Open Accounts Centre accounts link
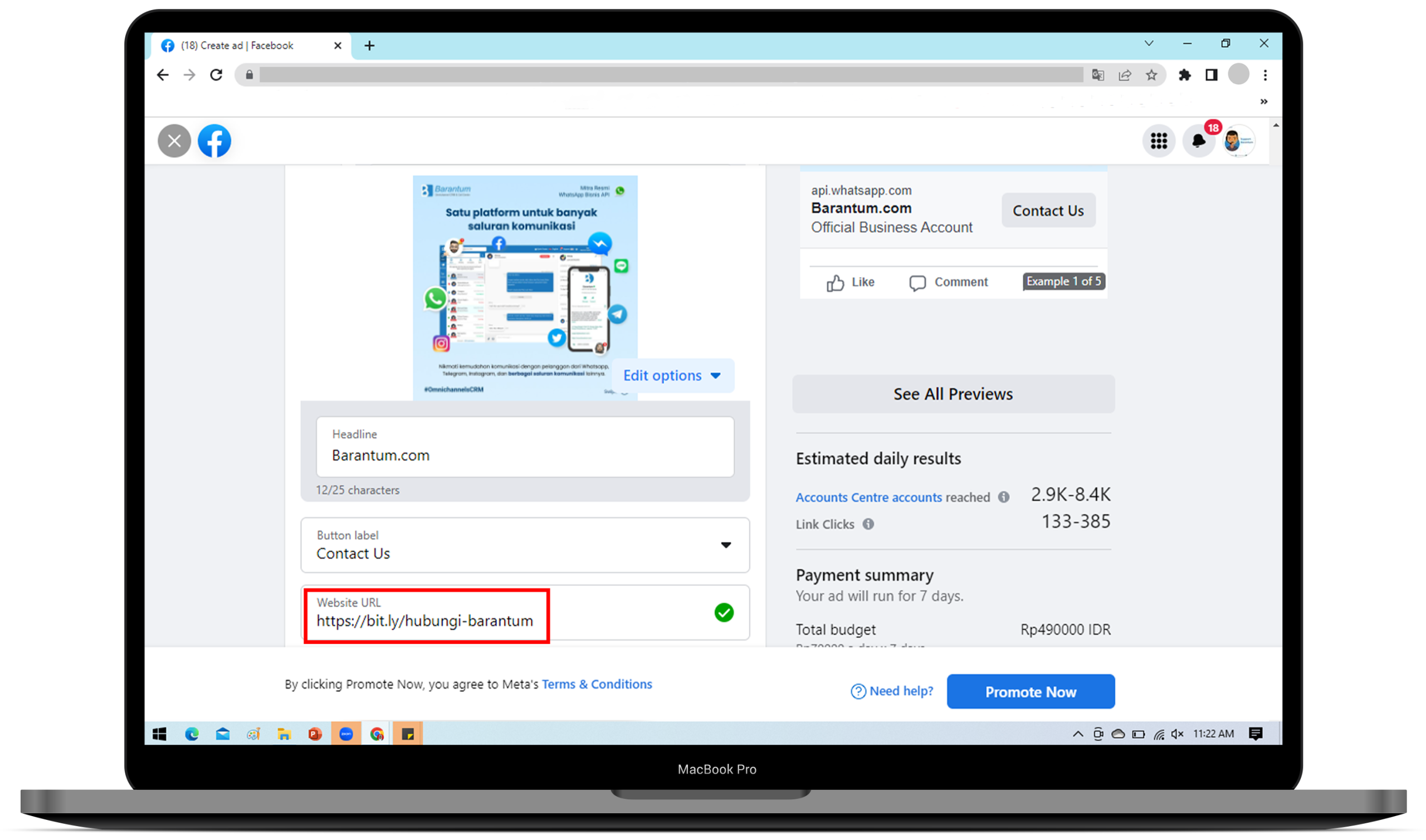 coord(868,497)
